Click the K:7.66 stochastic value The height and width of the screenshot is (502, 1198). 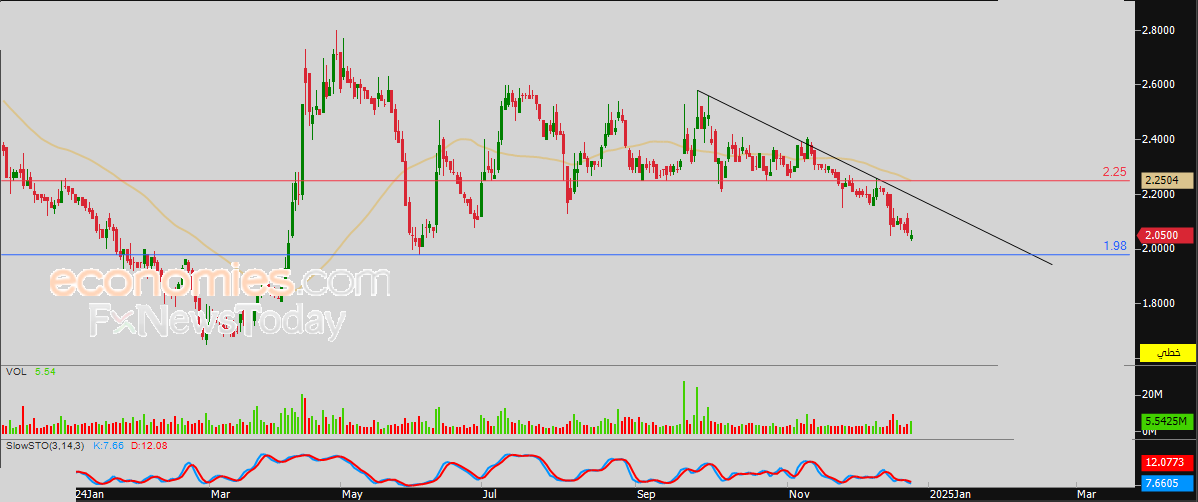click(x=109, y=445)
